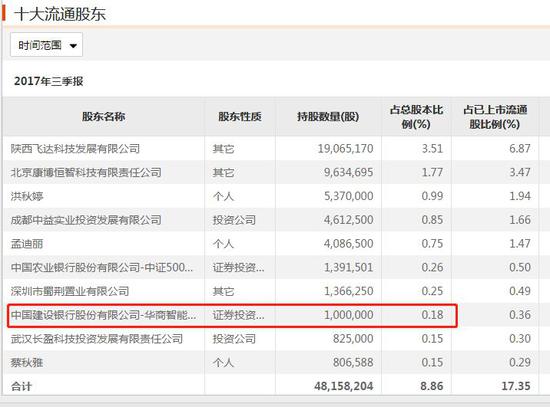Click total capital ratio 0.85
The image size is (550, 407).
point(432,220)
